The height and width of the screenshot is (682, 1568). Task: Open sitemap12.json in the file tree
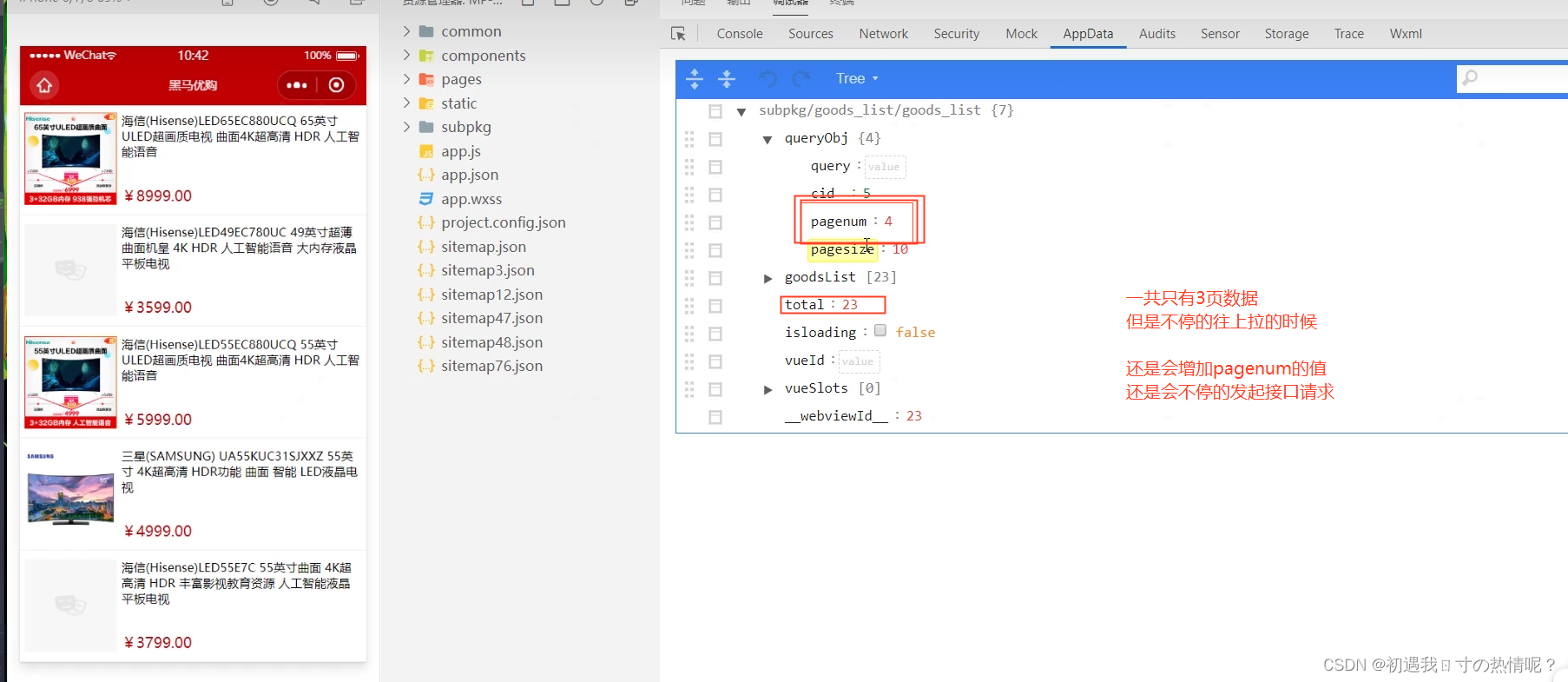491,295
